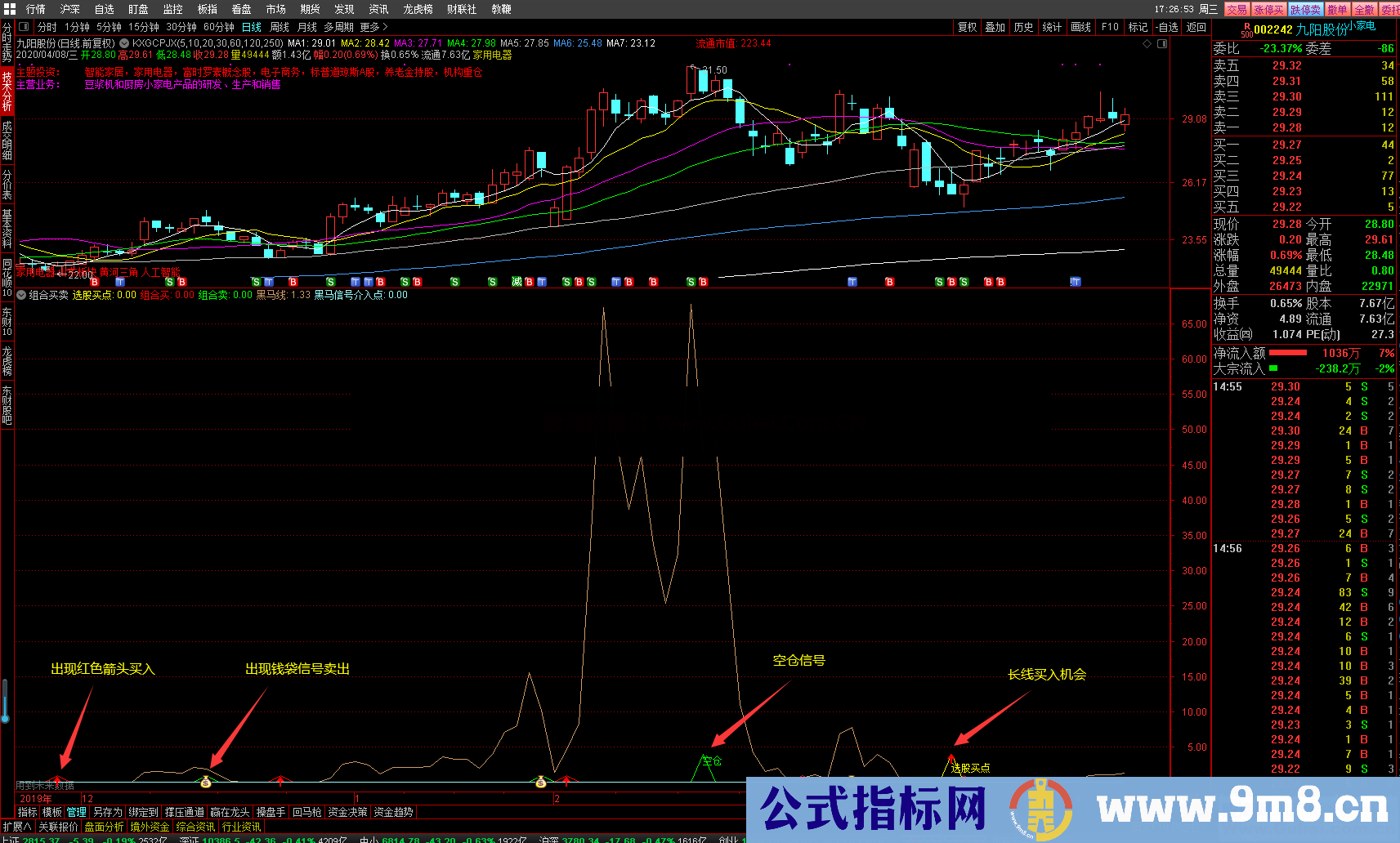Open F10 company fundamentals
Viewport: 1400px width, 843px height.
[1110, 26]
